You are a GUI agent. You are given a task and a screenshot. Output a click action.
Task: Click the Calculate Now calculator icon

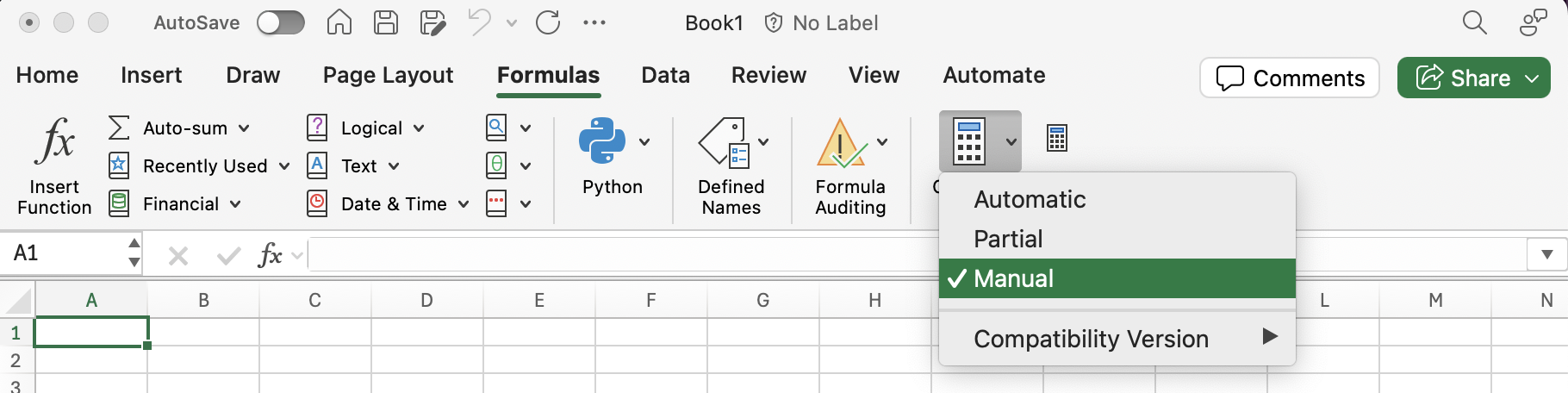(1057, 138)
